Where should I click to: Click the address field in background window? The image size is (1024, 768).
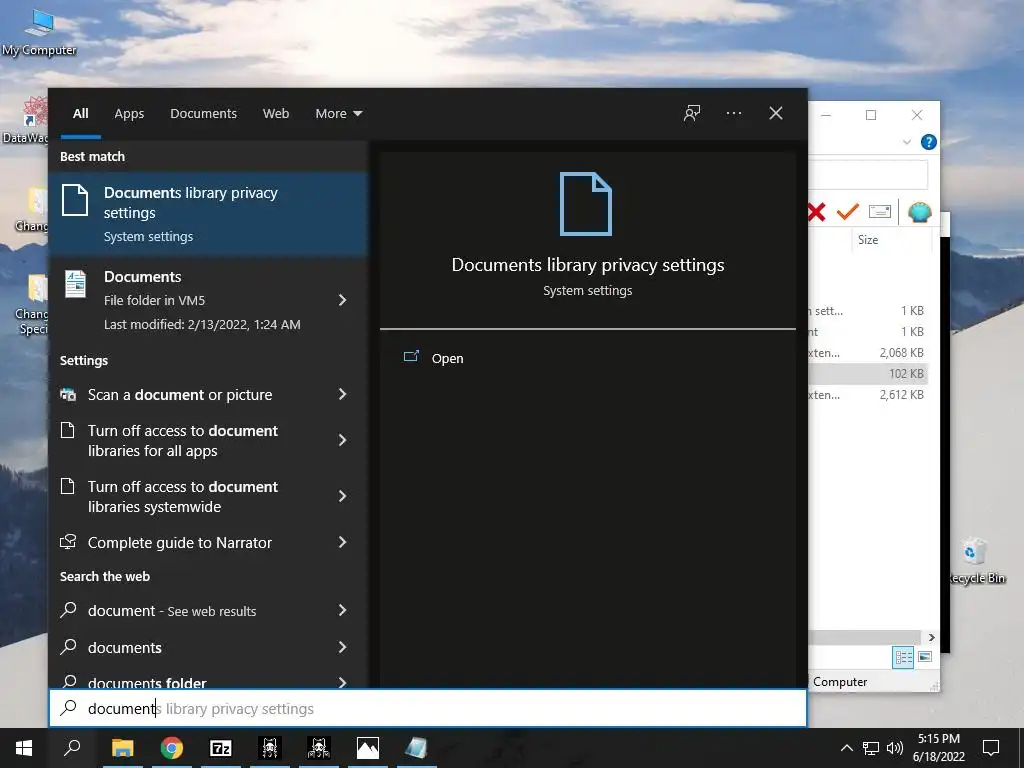click(868, 174)
